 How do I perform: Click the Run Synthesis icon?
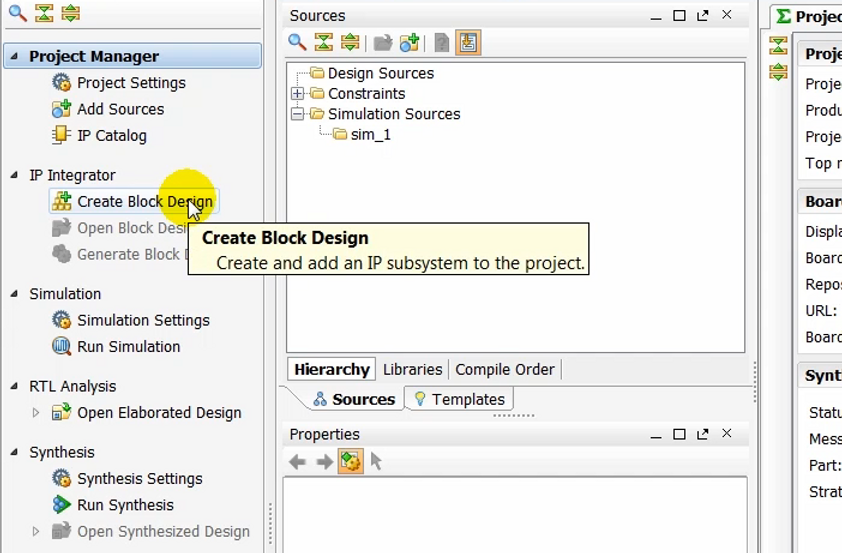tap(62, 505)
